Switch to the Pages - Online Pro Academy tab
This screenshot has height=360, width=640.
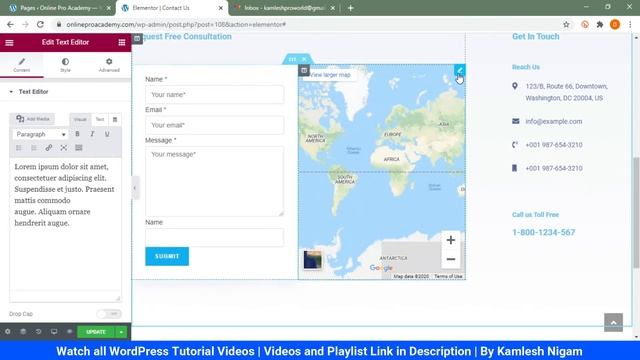coord(60,8)
